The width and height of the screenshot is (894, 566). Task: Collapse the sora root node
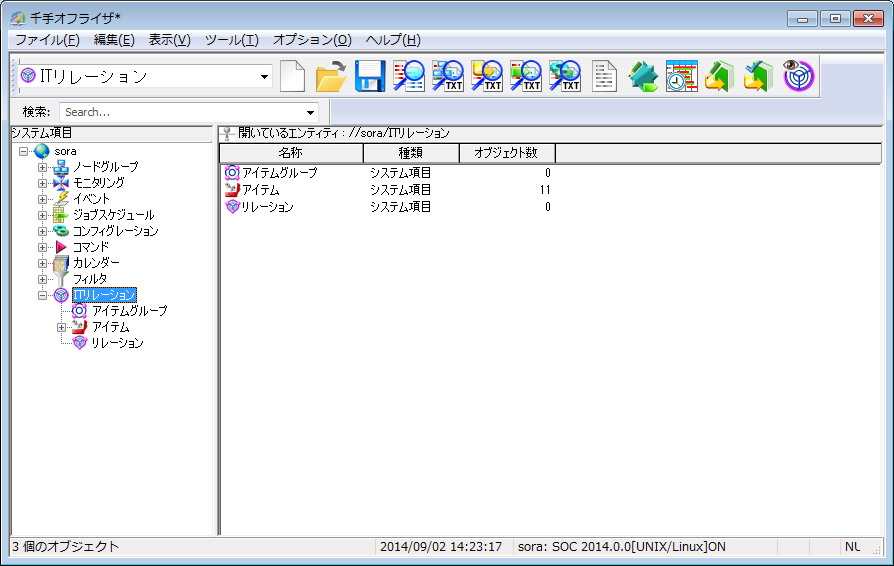tap(23, 152)
